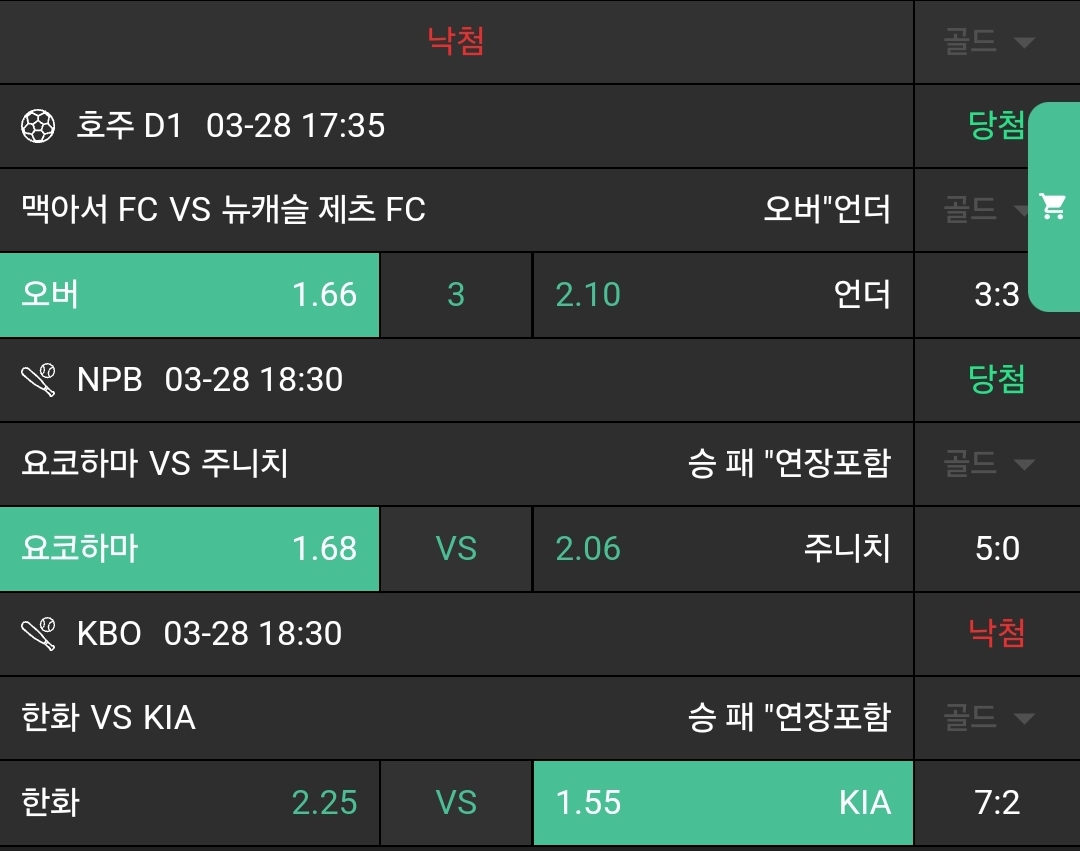Choose KIA at odds 1.55
1080x851 pixels.
pyautogui.click(x=722, y=803)
